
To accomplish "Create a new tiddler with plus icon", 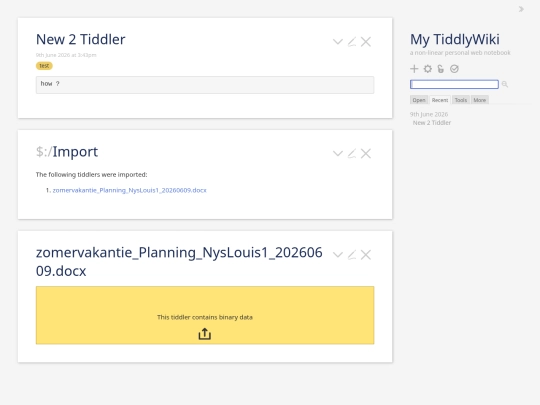I will [414, 69].
